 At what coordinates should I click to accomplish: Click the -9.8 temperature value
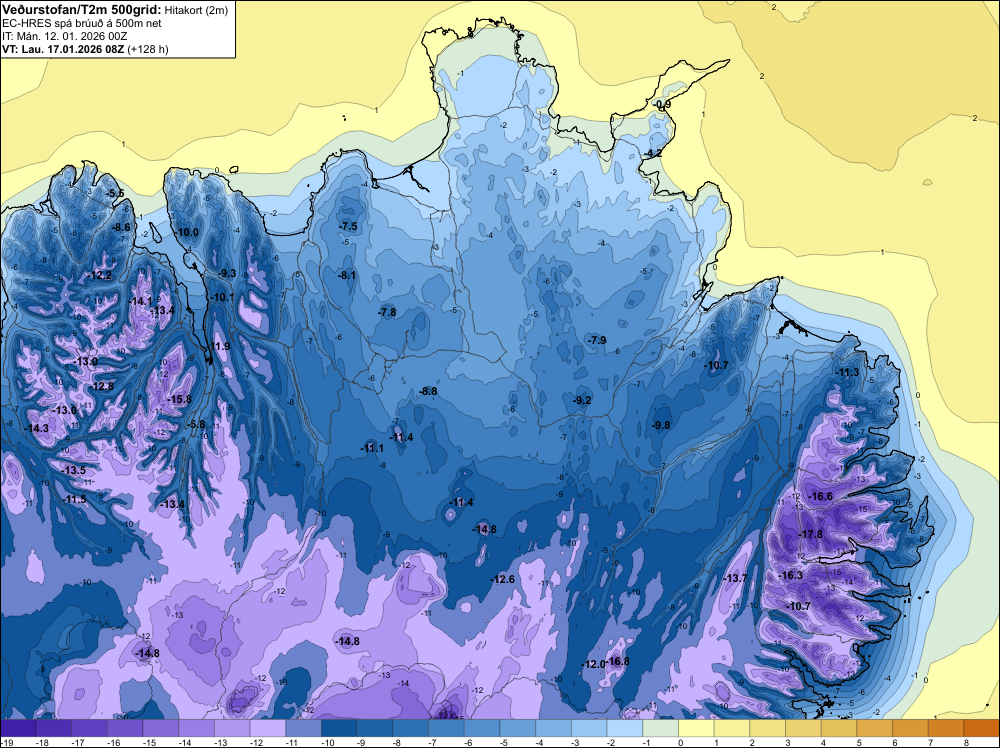[661, 425]
